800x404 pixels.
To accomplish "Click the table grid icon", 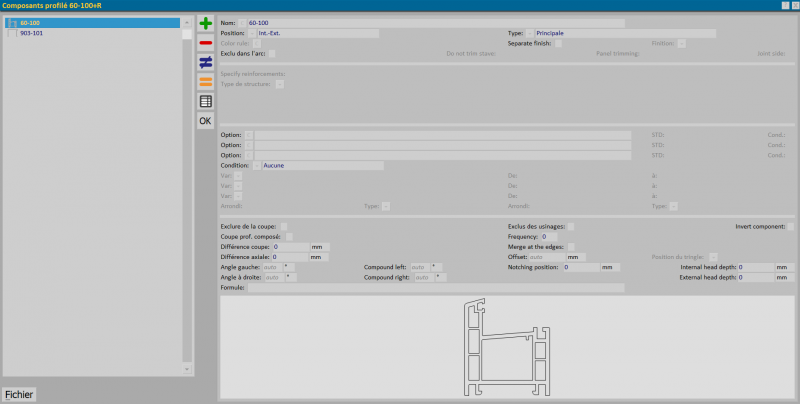I will (x=205, y=101).
